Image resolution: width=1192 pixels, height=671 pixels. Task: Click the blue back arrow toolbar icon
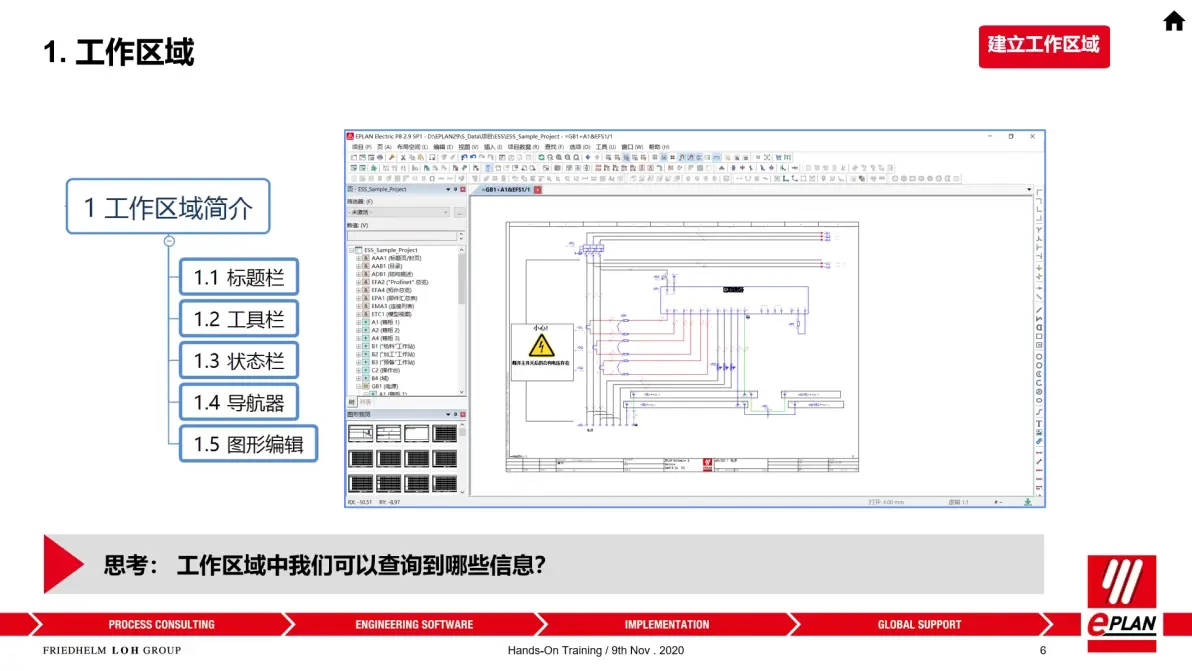(x=588, y=157)
